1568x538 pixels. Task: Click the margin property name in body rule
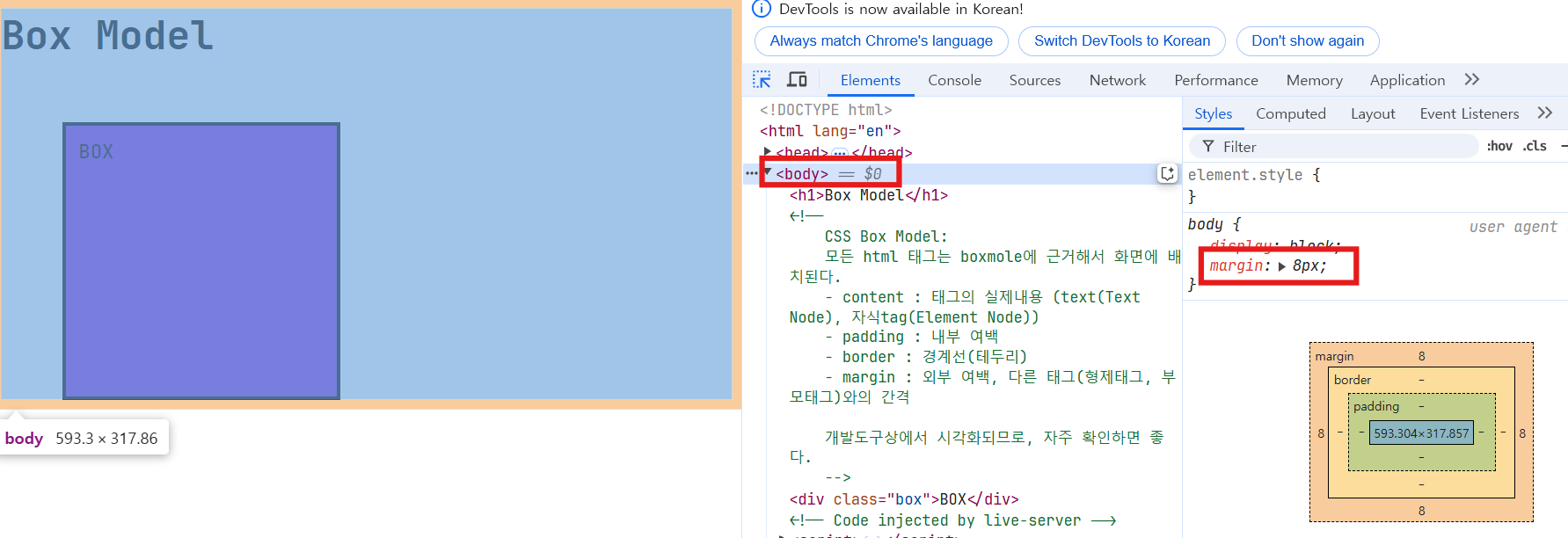point(1236,265)
